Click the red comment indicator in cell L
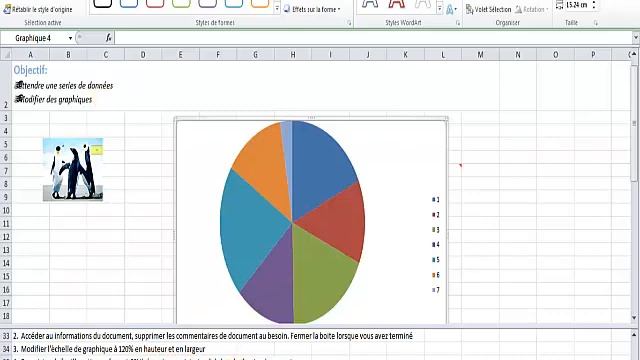640x360 pixels. 460,165
